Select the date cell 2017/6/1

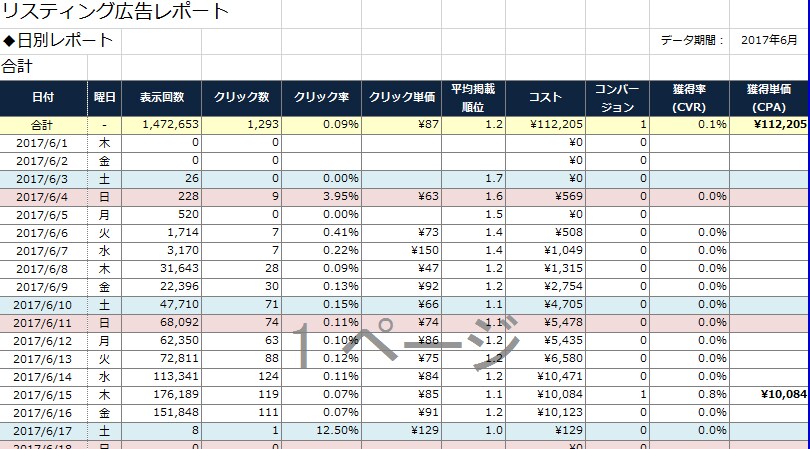click(x=43, y=143)
